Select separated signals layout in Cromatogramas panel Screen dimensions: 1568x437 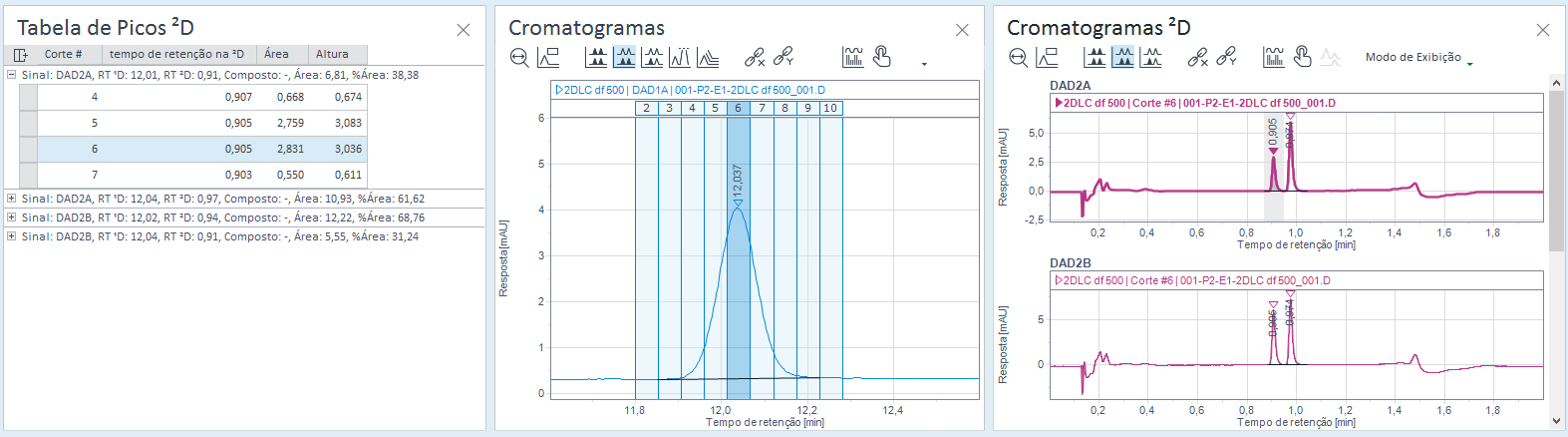[596, 58]
